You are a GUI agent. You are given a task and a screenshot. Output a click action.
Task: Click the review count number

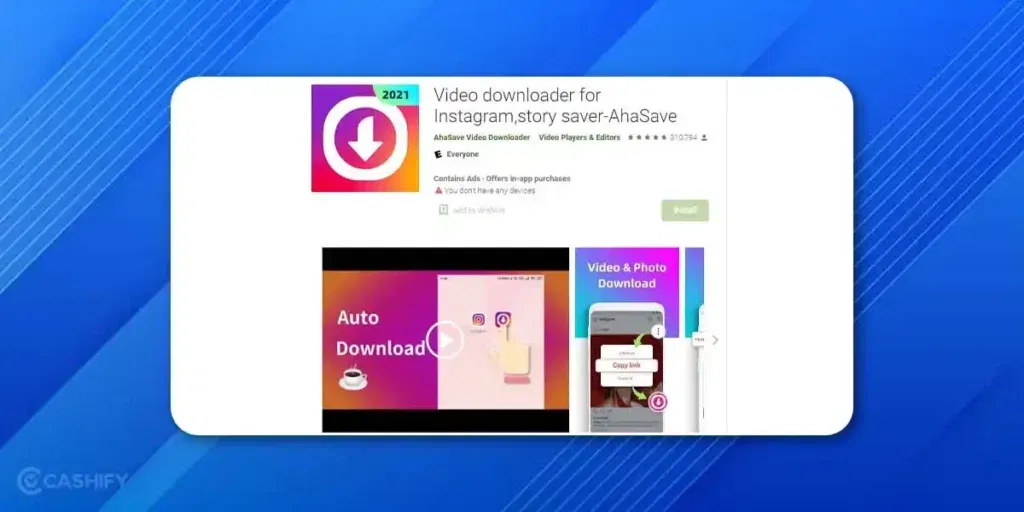click(x=683, y=138)
